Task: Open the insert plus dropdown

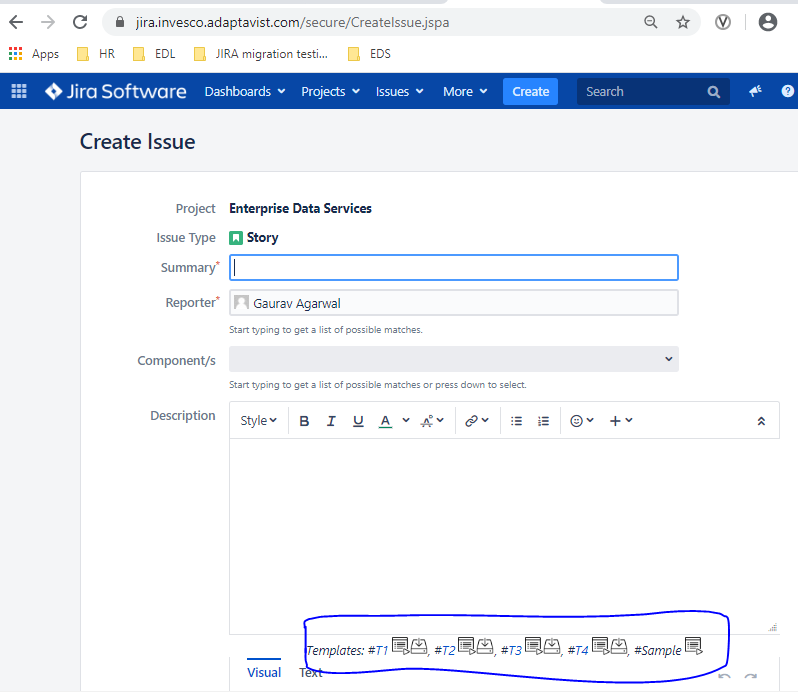Action: click(x=621, y=421)
